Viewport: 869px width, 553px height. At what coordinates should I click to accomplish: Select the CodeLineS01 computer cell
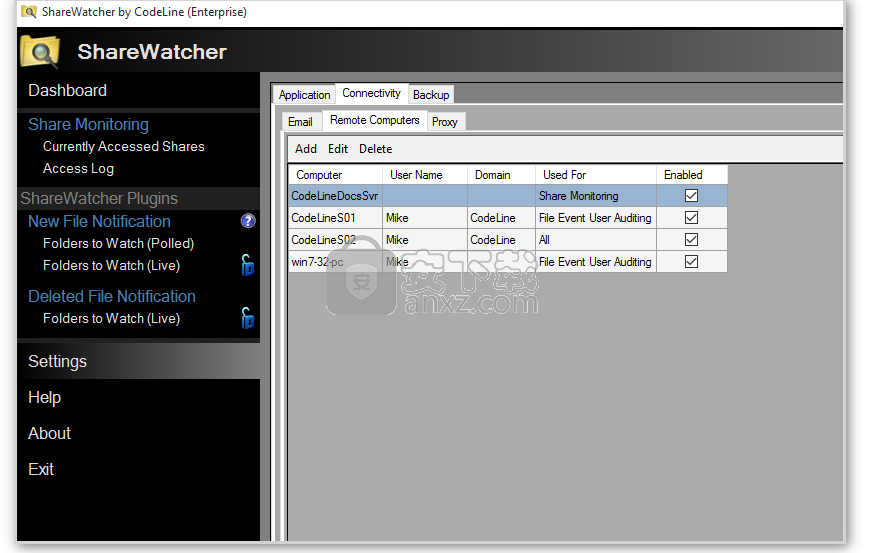(335, 218)
